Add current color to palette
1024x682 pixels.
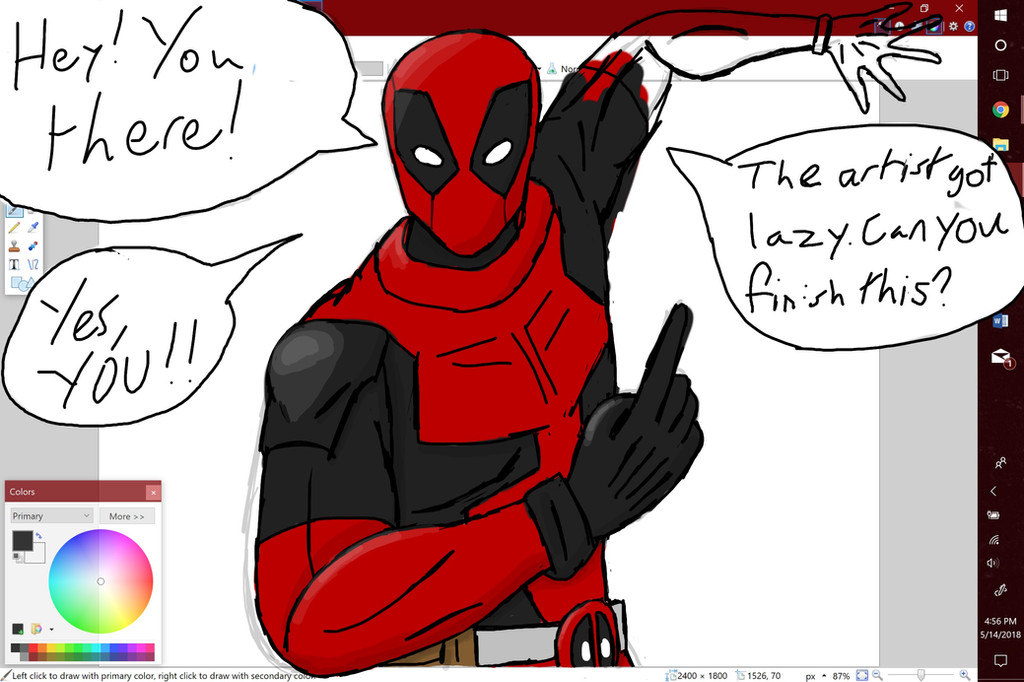(x=18, y=628)
